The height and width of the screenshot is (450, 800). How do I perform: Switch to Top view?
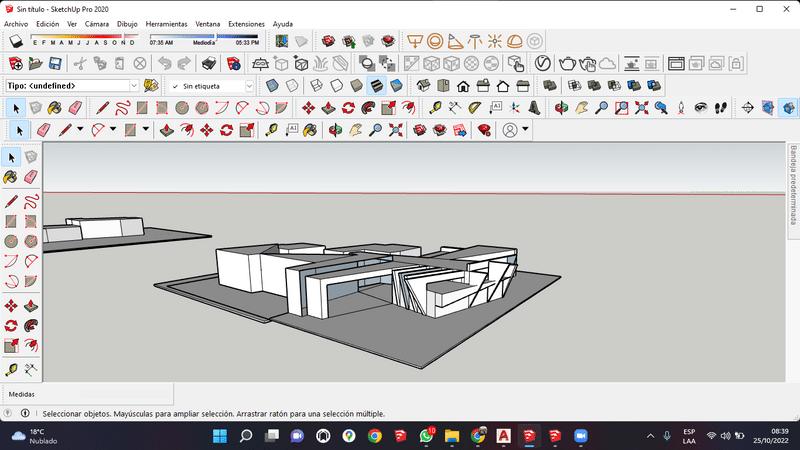click(443, 86)
